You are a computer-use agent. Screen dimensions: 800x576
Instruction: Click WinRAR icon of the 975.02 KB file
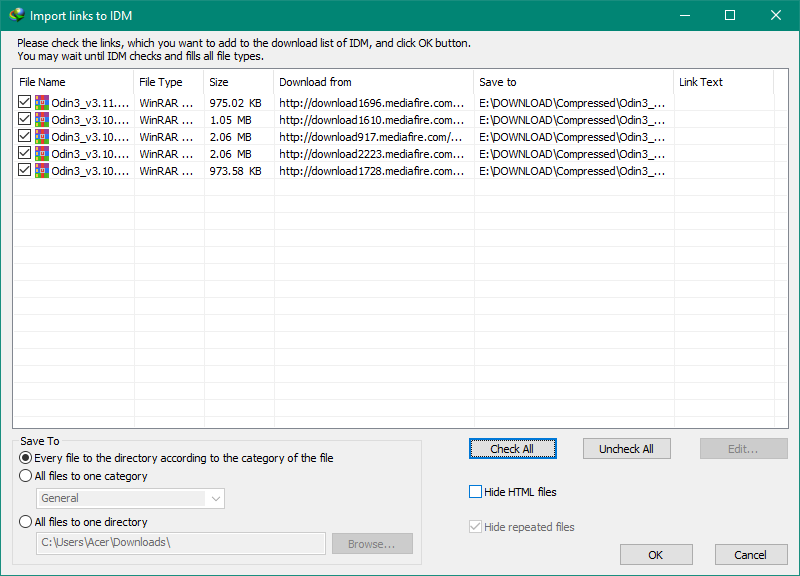pos(42,103)
